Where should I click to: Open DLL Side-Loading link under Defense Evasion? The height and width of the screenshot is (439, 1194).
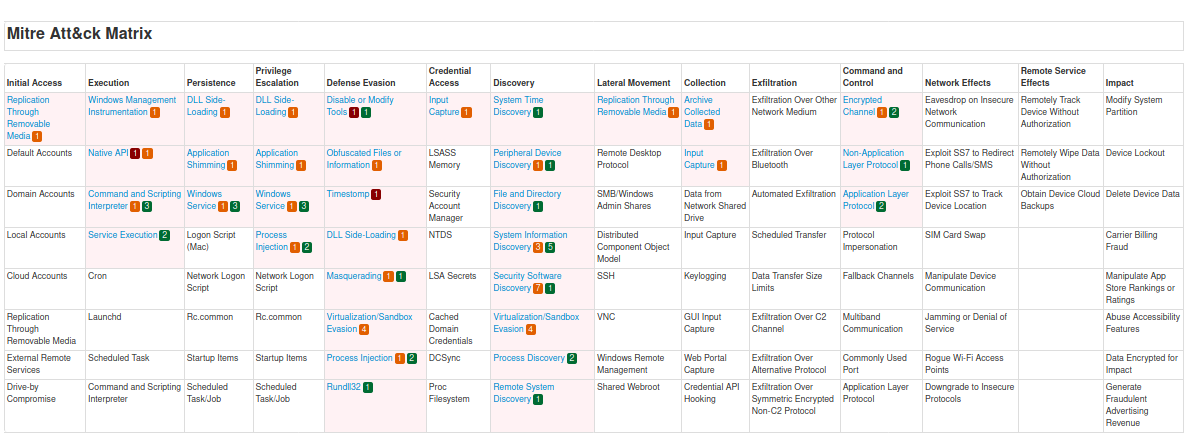(361, 235)
